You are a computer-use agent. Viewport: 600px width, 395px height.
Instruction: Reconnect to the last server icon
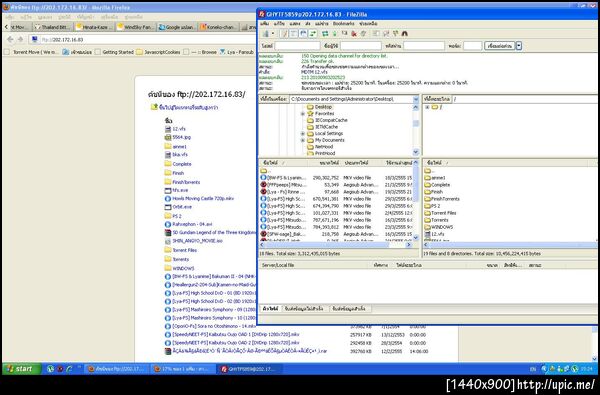364,34
